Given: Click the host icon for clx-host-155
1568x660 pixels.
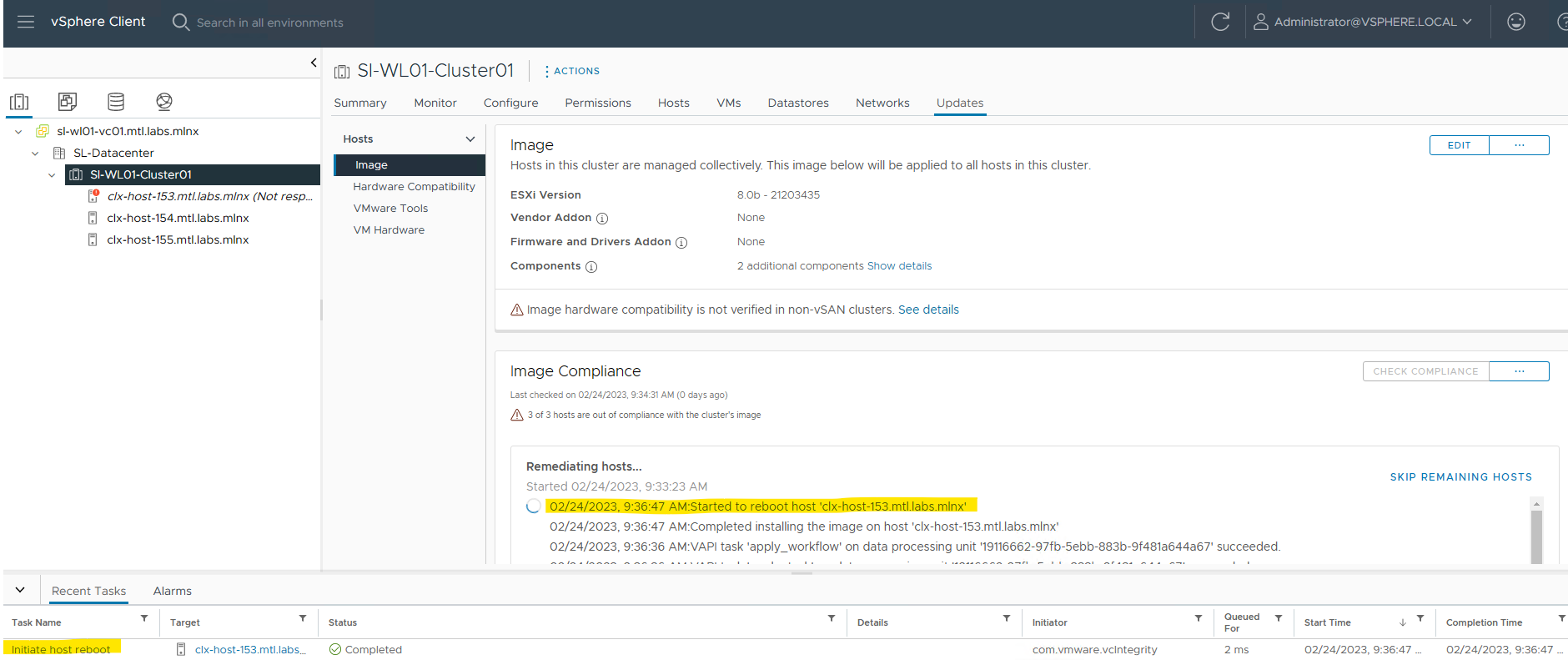Looking at the screenshot, I should pyautogui.click(x=93, y=239).
